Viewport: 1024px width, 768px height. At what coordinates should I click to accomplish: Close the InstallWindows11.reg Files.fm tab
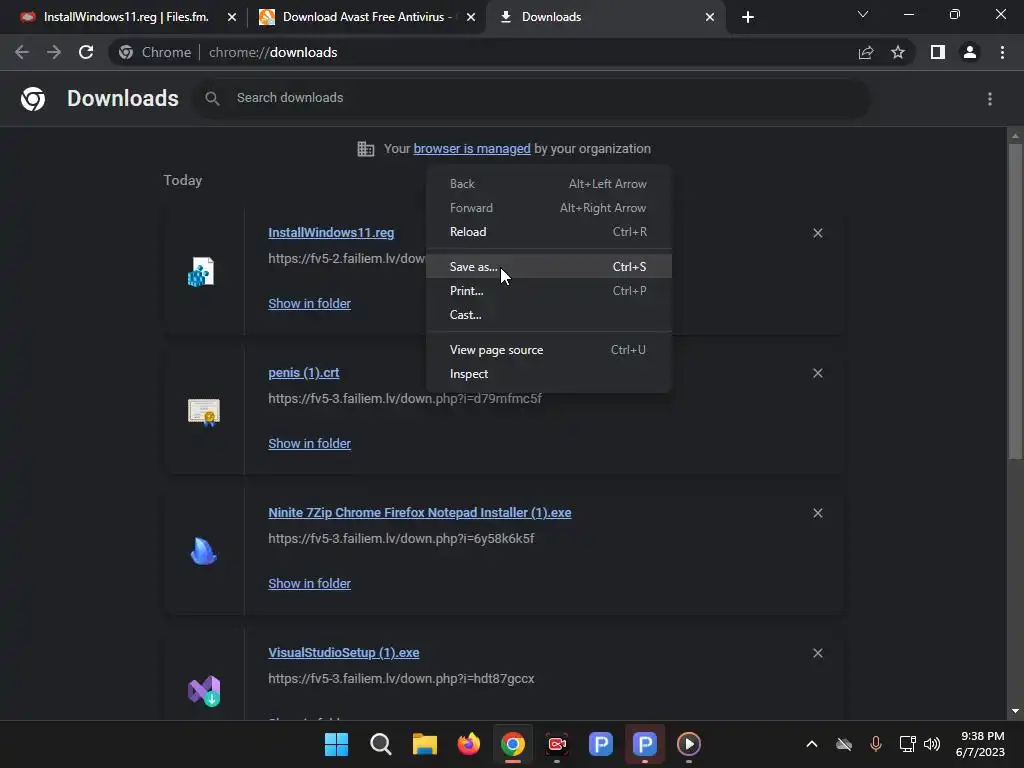[x=232, y=17]
